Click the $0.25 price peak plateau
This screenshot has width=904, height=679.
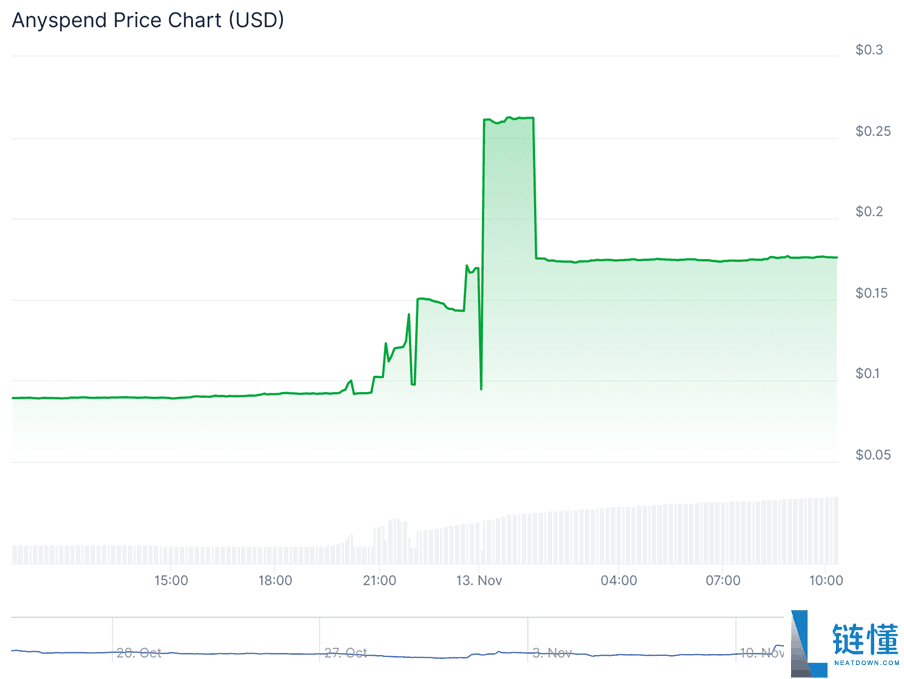pos(509,119)
